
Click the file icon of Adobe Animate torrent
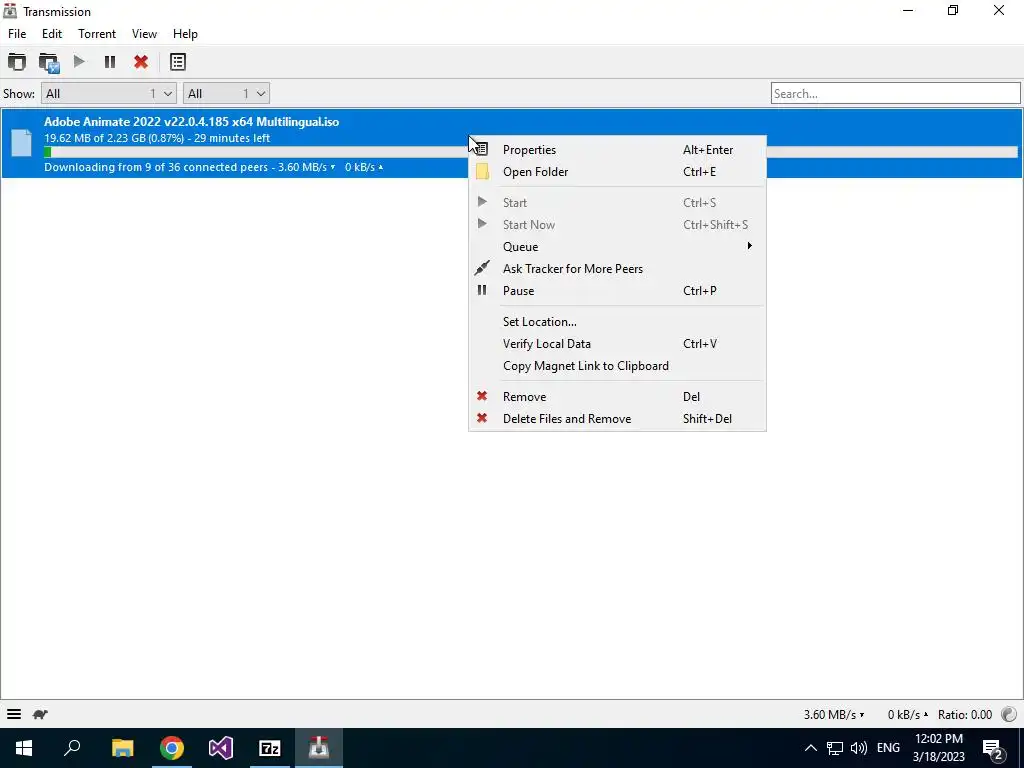click(x=22, y=143)
